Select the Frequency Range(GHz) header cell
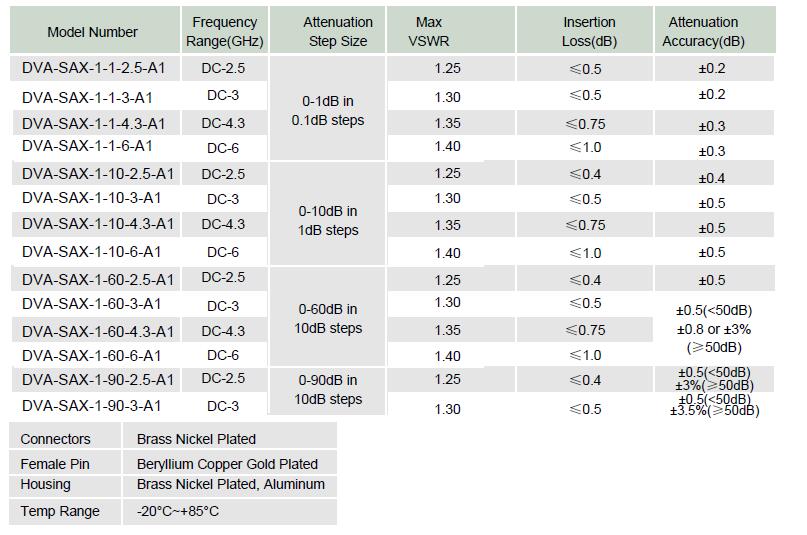This screenshot has height=535, width=807. (x=224, y=32)
